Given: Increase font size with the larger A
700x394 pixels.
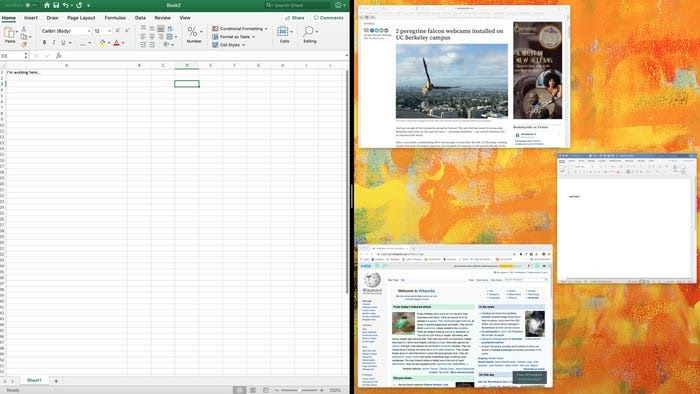Looking at the screenshot, I should pos(118,31).
